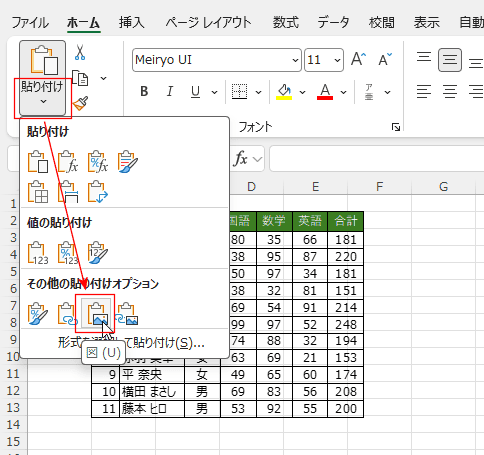Choose the Formatting-only paste option
This screenshot has height=455, width=484.
tap(38, 314)
